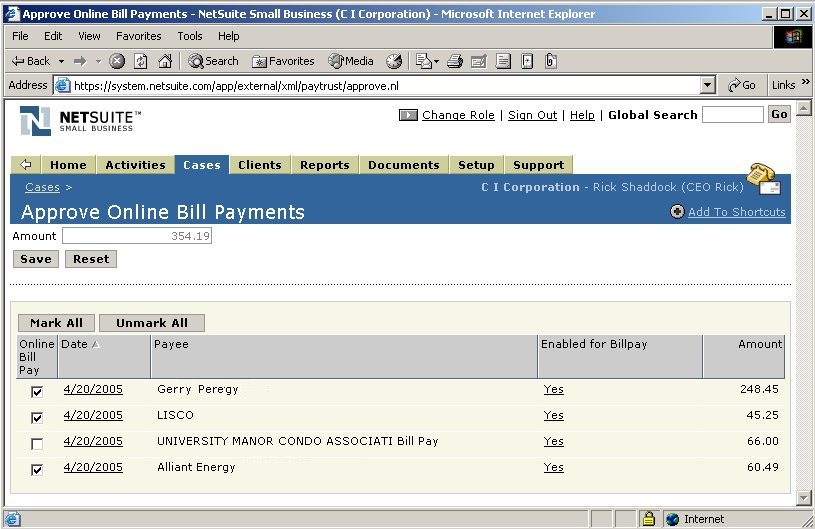Click the Change Role arrow icon
Screen dimensions: 815x529
[x=408, y=115]
